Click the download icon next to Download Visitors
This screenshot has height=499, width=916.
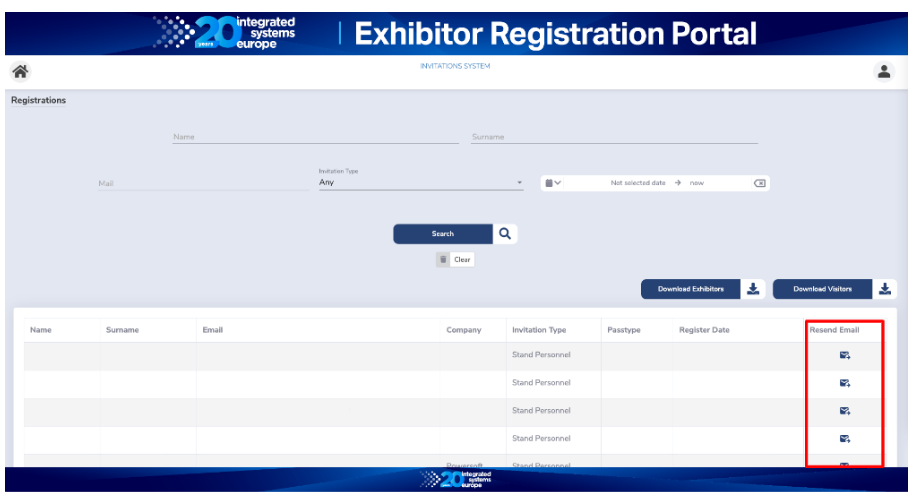pyautogui.click(x=884, y=289)
